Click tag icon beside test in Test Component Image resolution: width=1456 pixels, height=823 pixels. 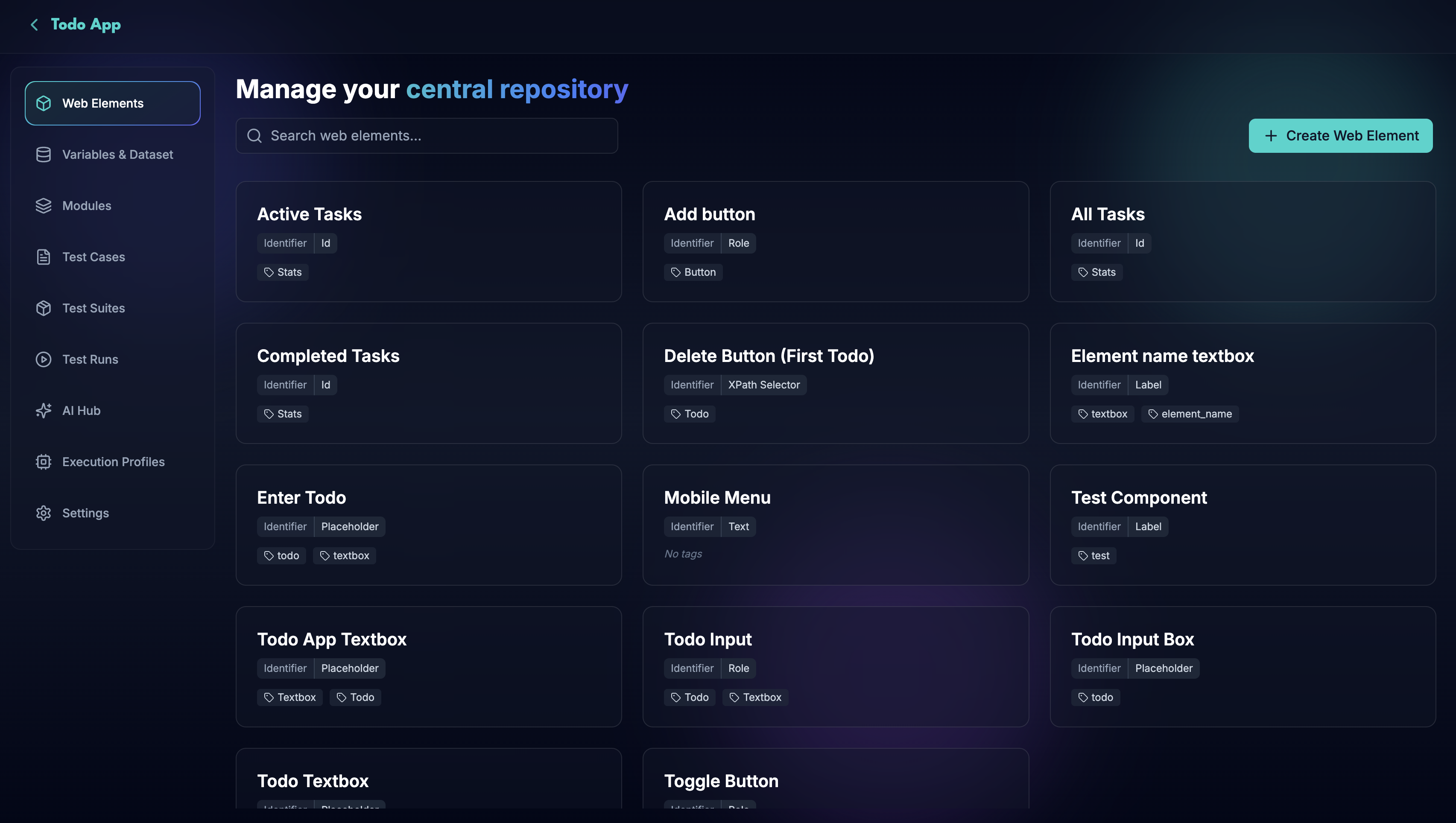[1083, 556]
